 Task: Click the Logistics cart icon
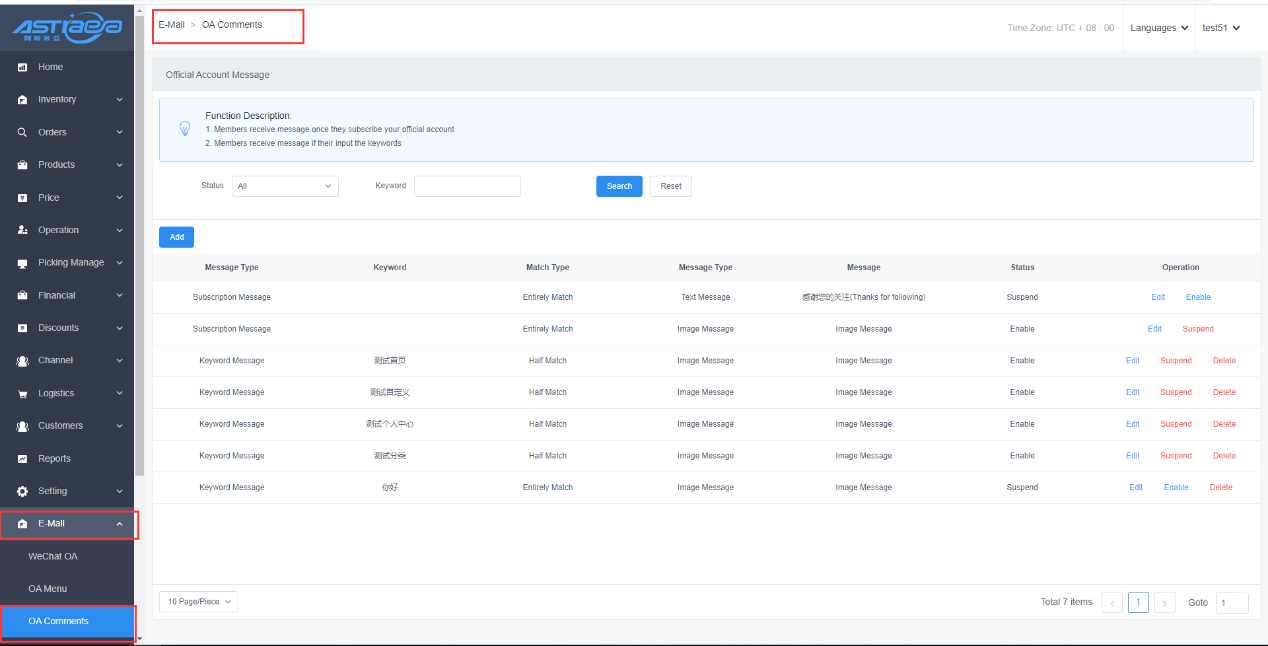[x=22, y=394]
